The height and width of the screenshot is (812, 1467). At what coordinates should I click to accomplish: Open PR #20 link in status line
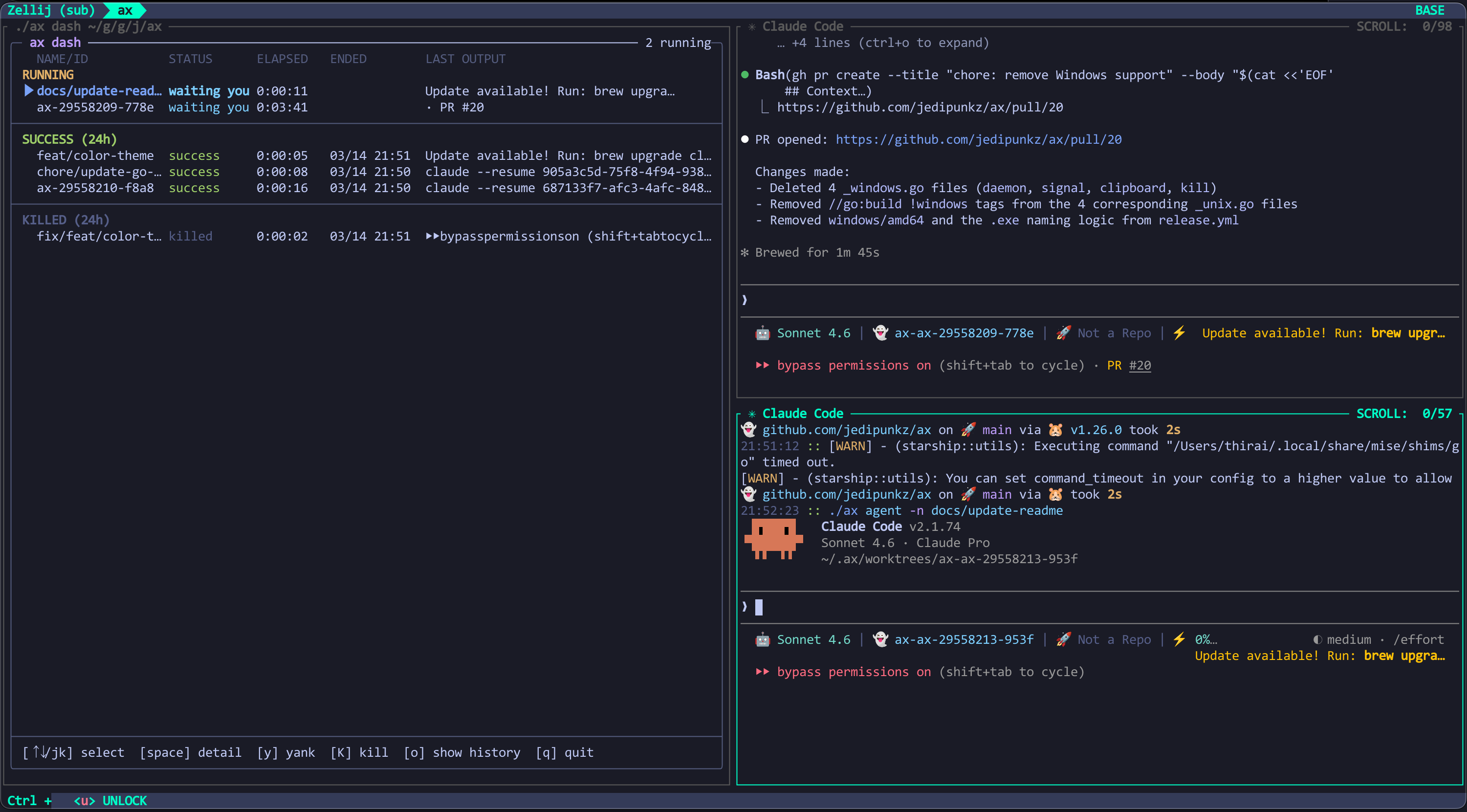1139,366
